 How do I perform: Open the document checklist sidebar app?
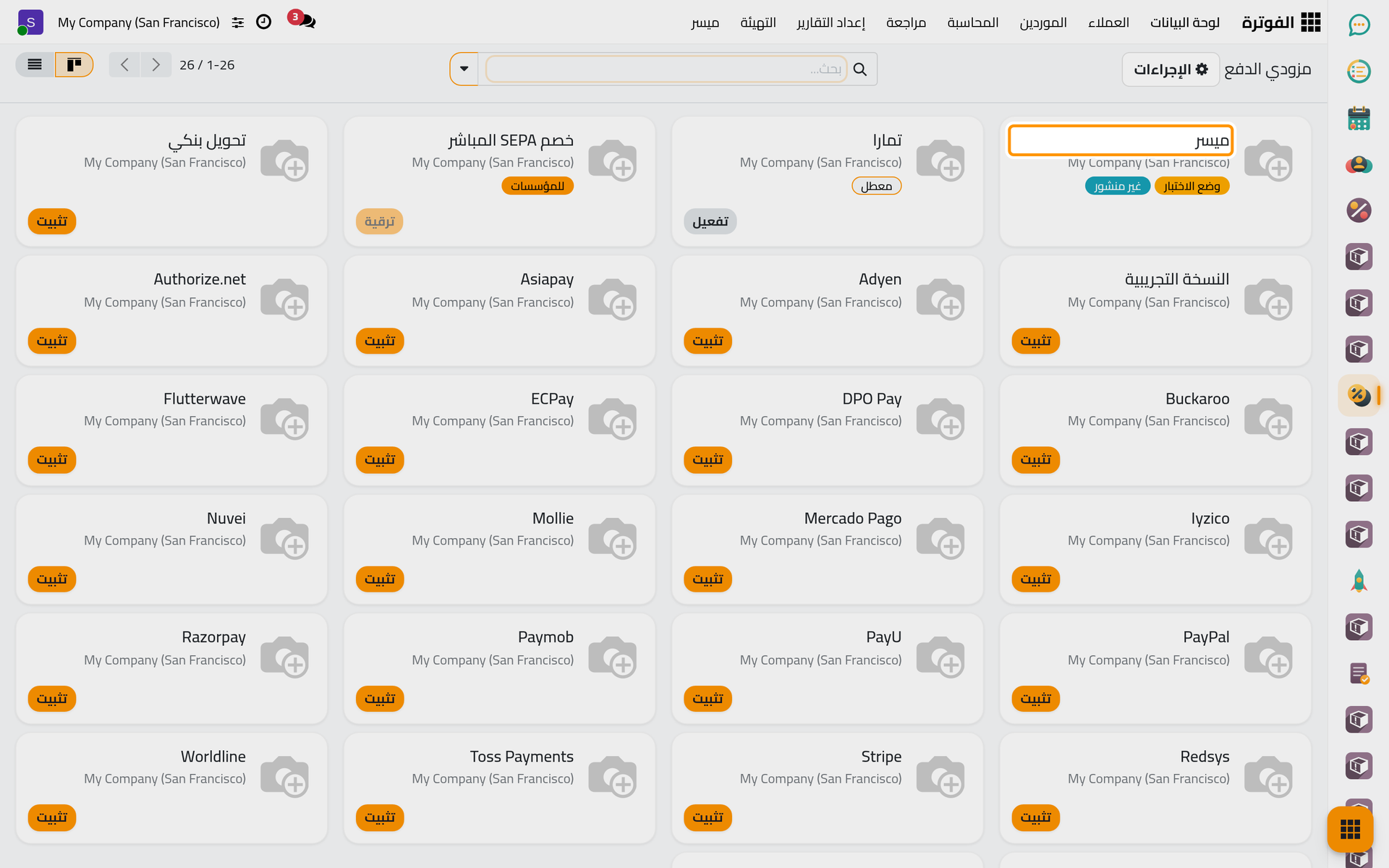pos(1359,673)
